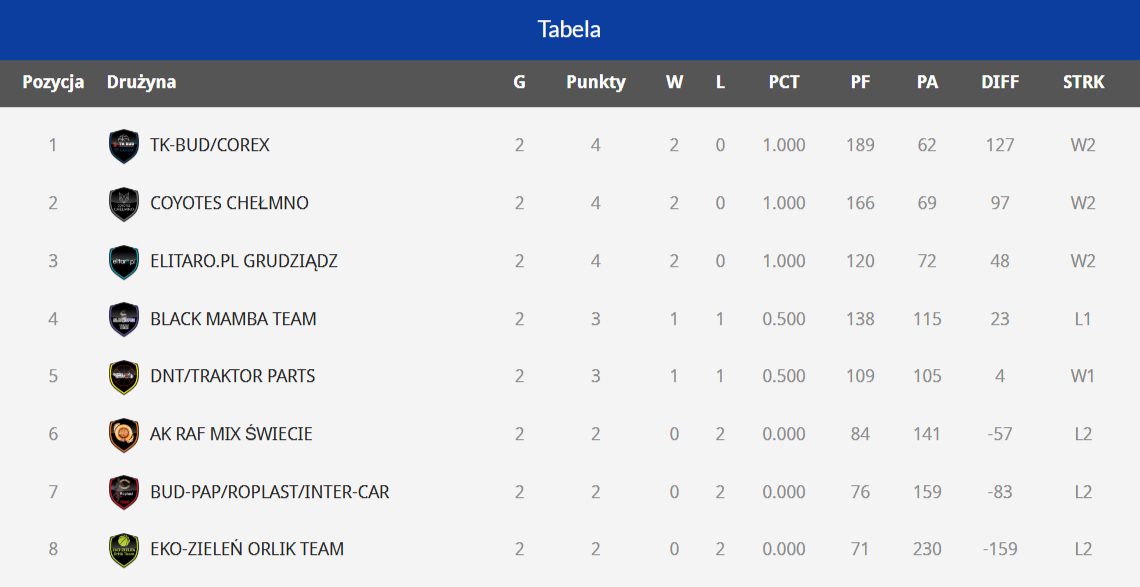Image resolution: width=1140 pixels, height=587 pixels.
Task: Select the Tabela heading tab
Action: pos(569,29)
